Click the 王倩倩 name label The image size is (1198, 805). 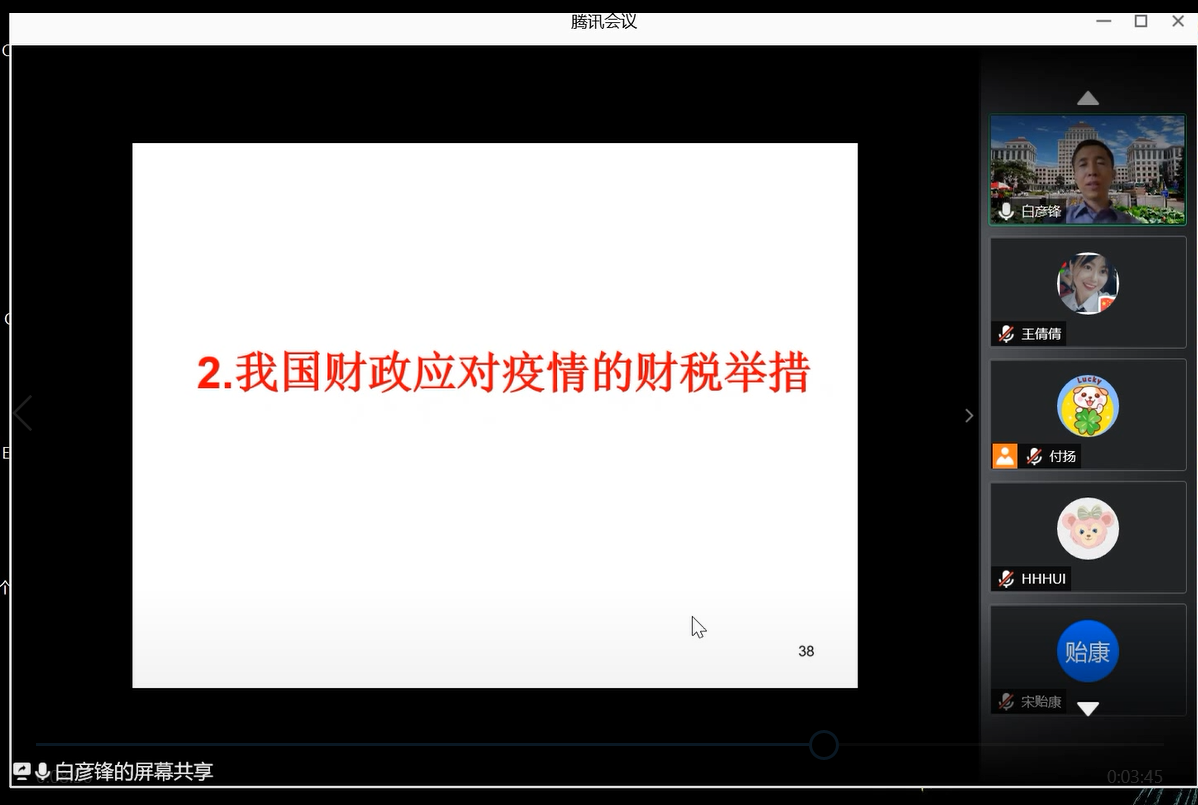click(1041, 334)
